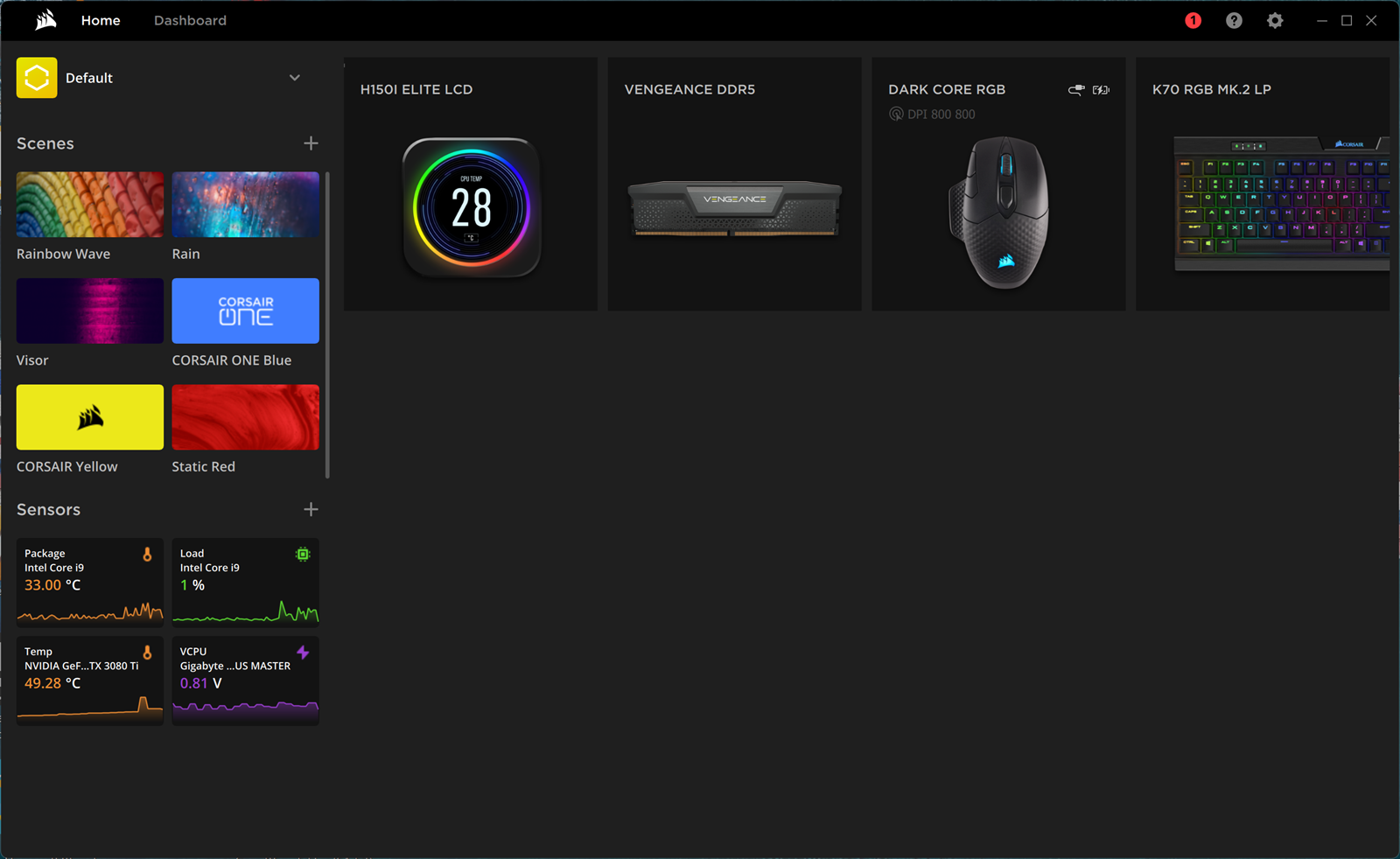The height and width of the screenshot is (859, 1400).
Task: Open the K70 RGB MK.2 LP keyboard card
Action: click(x=1263, y=185)
